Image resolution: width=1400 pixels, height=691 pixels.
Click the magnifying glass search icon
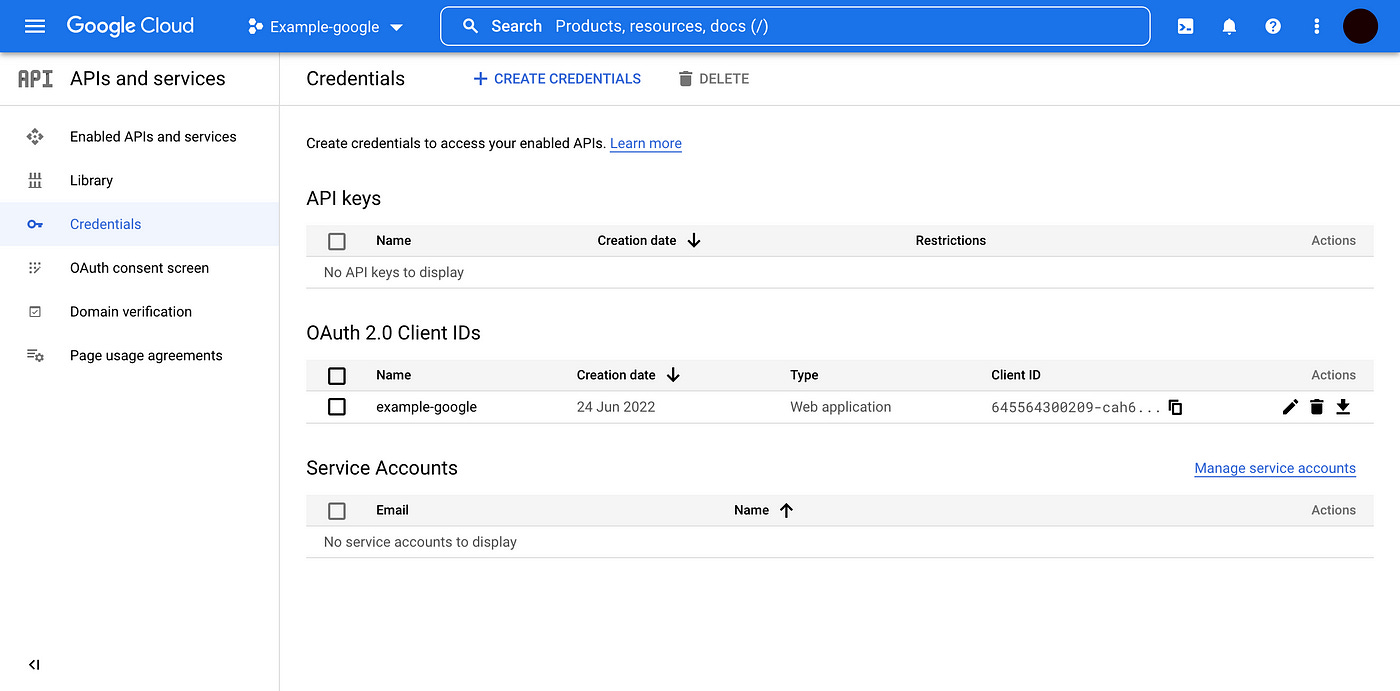coord(470,26)
